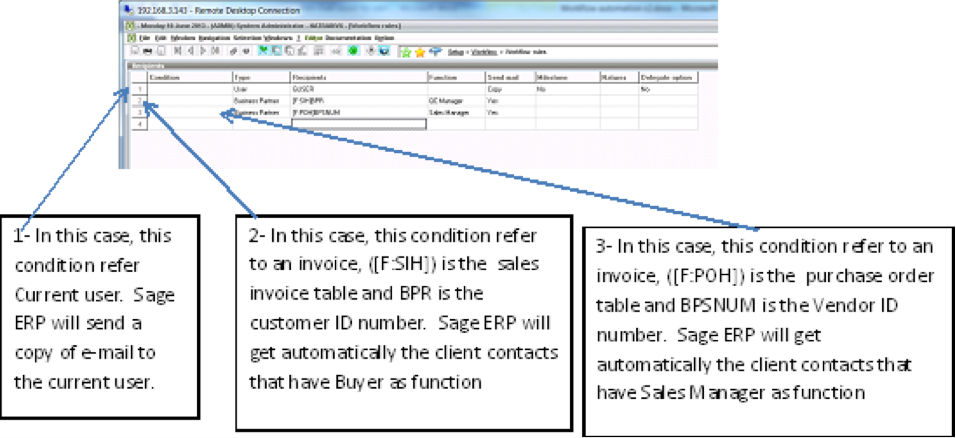Viewport: 956px width, 438px height.
Task: Open the Documentation menu
Action: point(343,37)
